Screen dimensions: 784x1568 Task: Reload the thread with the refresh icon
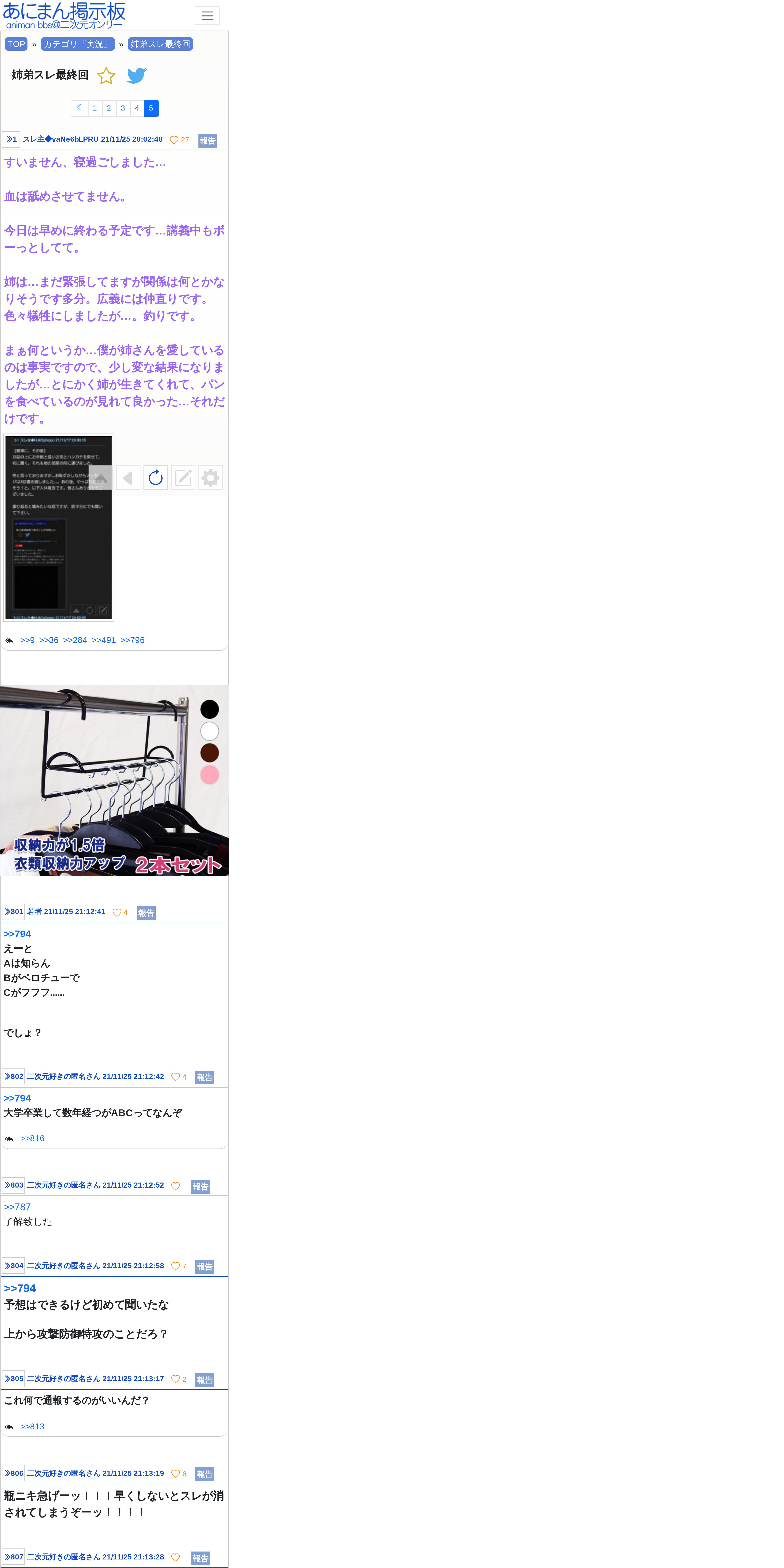[156, 478]
